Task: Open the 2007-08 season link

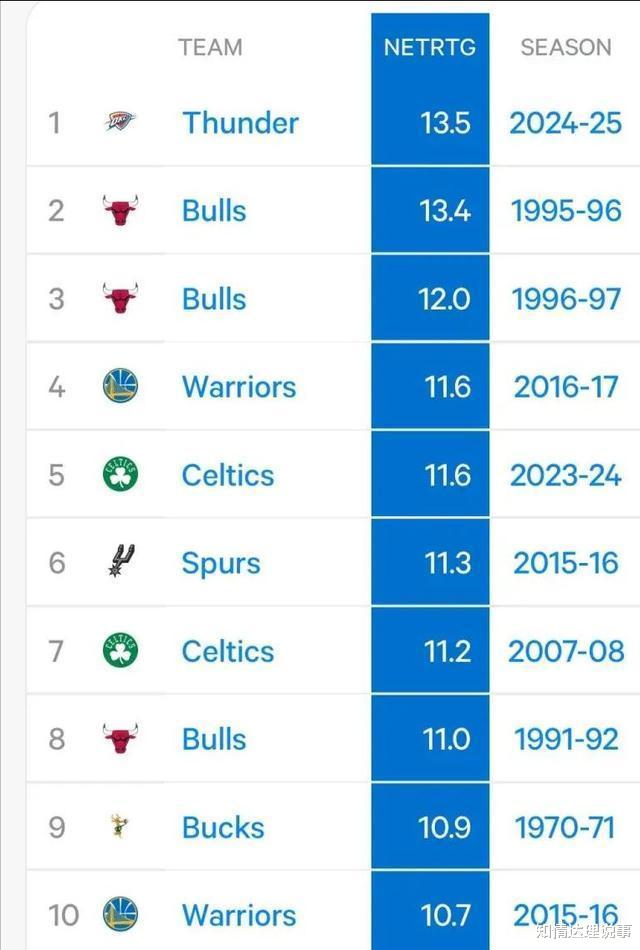Action: pos(566,651)
